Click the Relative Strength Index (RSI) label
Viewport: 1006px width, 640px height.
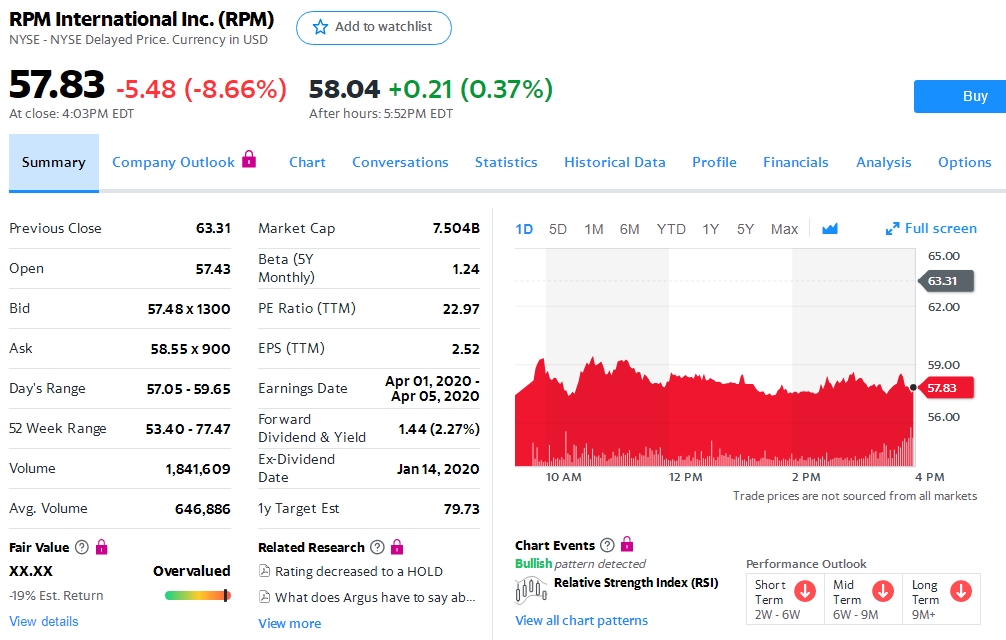636,582
